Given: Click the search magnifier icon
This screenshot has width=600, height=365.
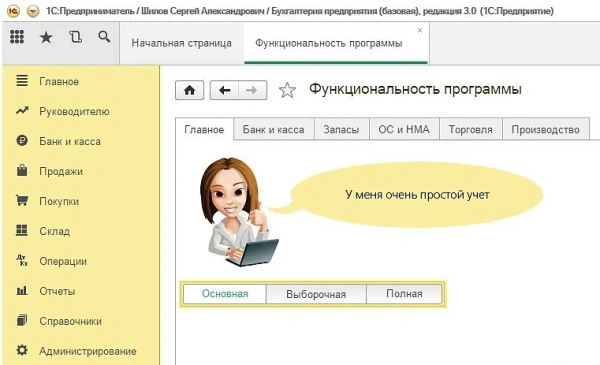Looking at the screenshot, I should (x=104, y=37).
